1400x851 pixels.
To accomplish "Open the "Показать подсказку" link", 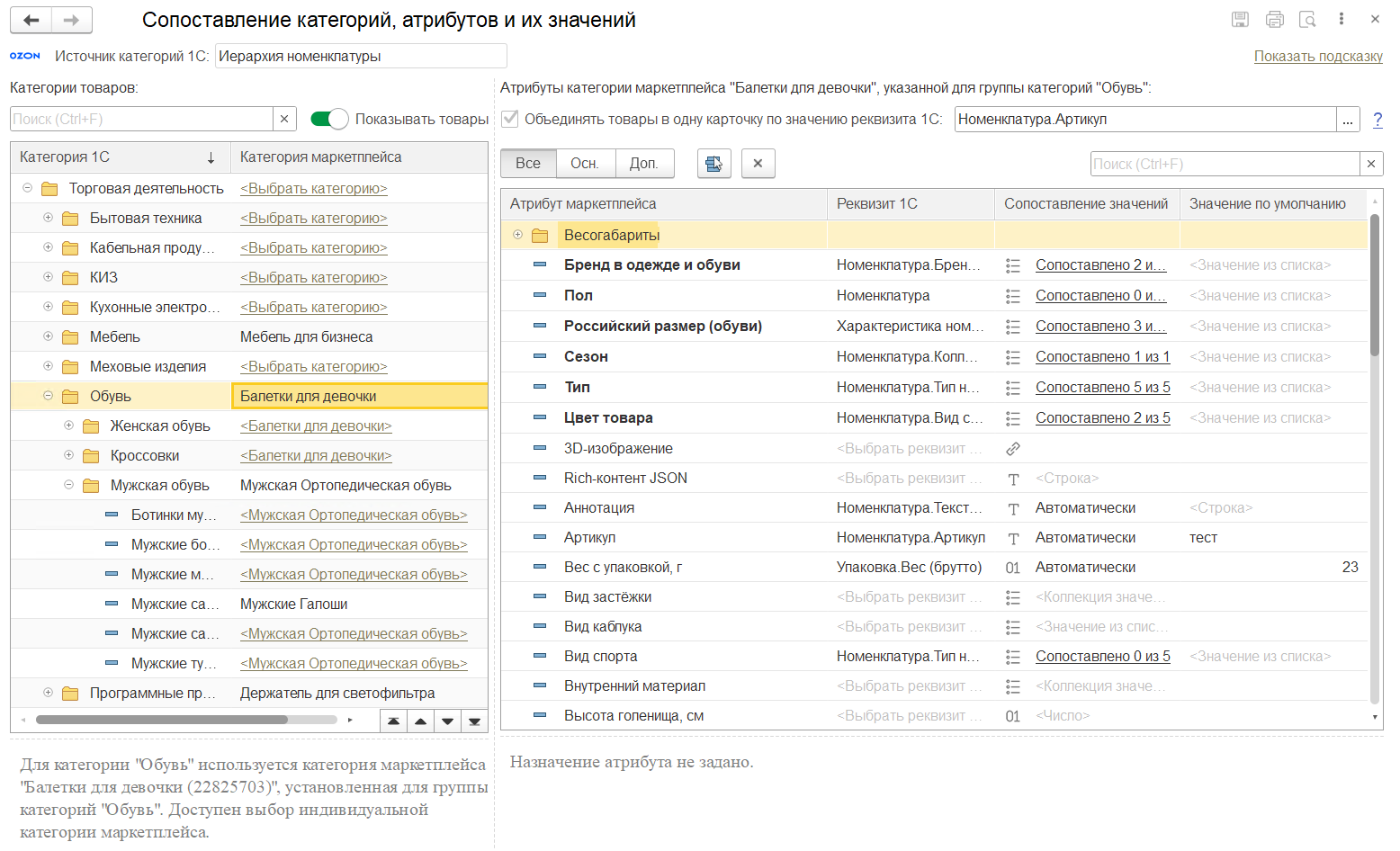I will click(1318, 56).
